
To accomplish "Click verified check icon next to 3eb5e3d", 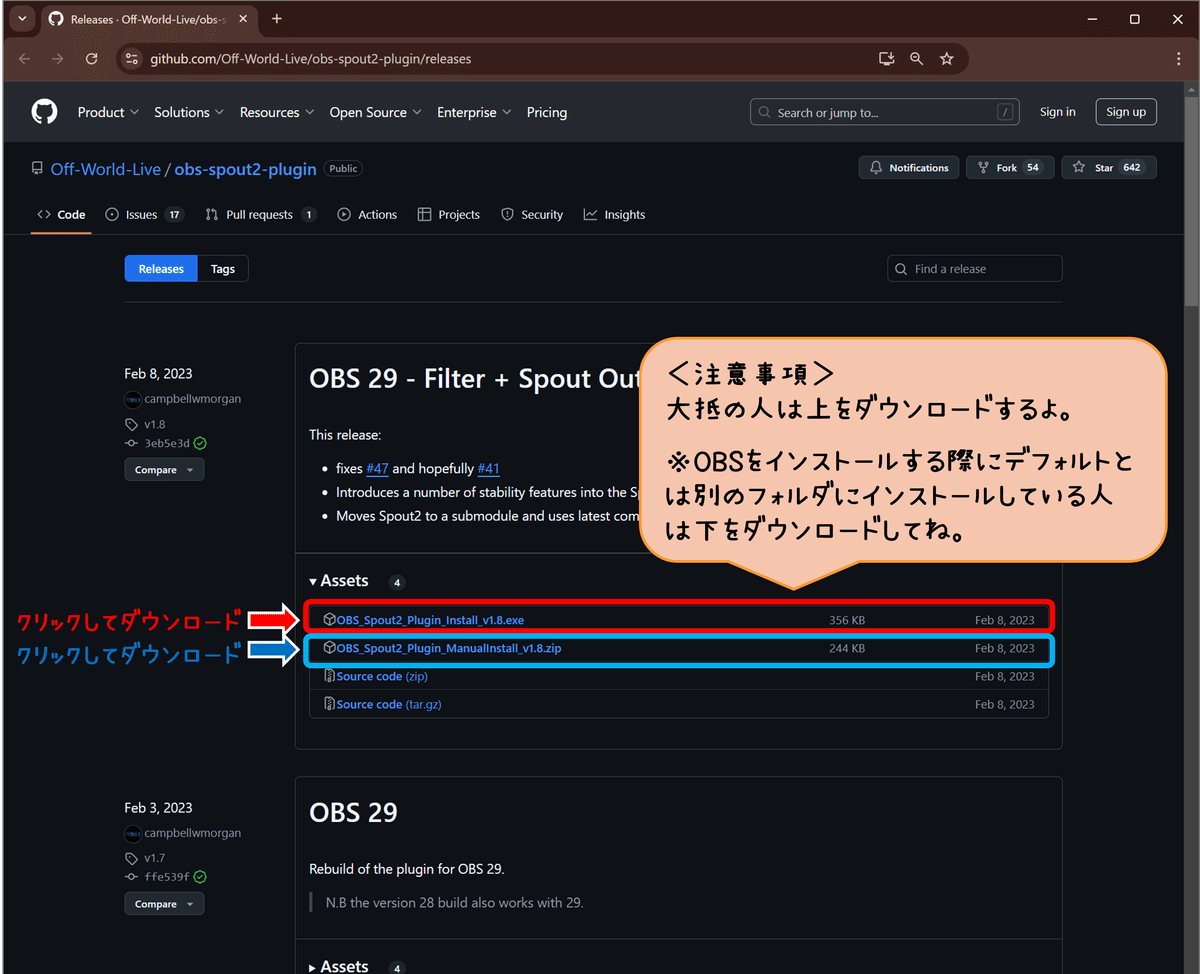I will tap(200, 443).
